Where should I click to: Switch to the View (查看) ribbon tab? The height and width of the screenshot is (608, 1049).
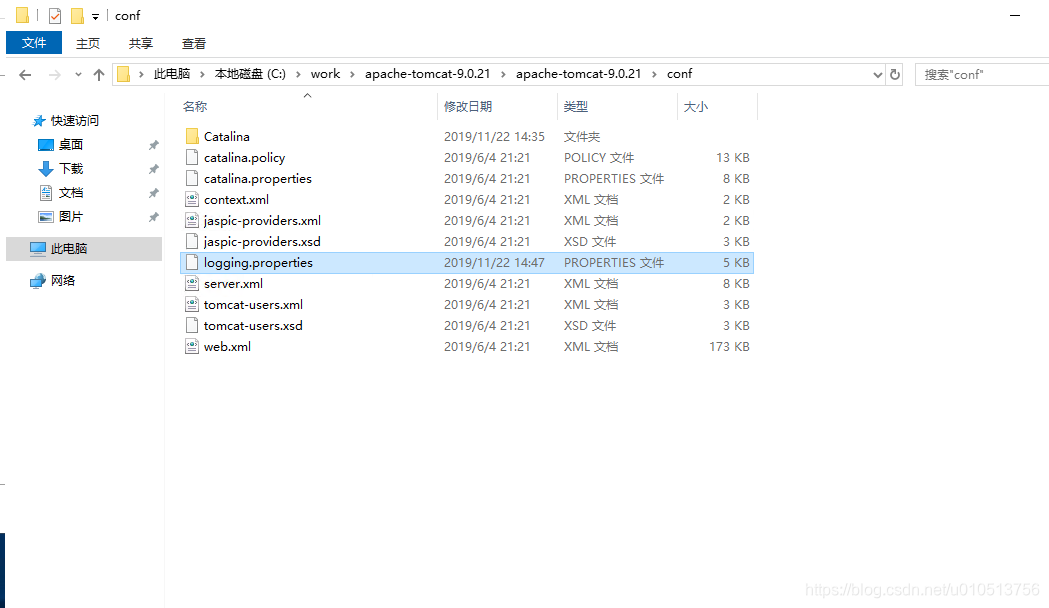(x=194, y=43)
